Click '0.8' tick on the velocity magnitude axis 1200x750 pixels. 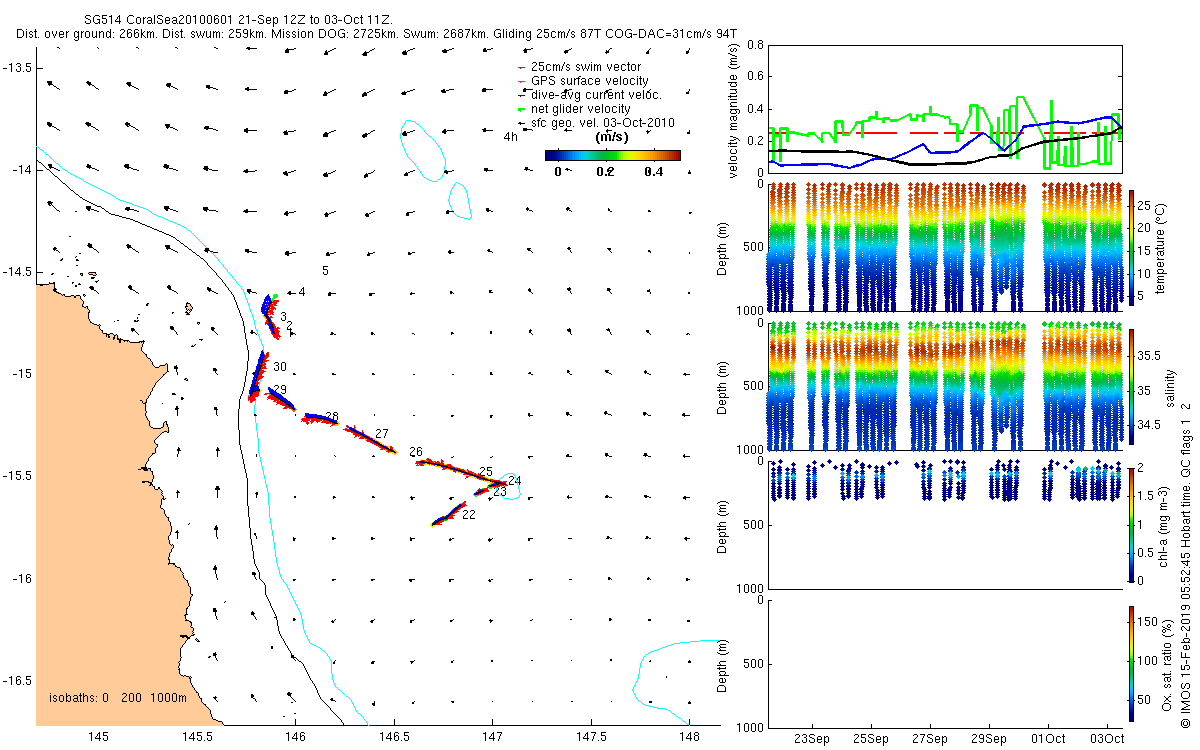[x=755, y=46]
